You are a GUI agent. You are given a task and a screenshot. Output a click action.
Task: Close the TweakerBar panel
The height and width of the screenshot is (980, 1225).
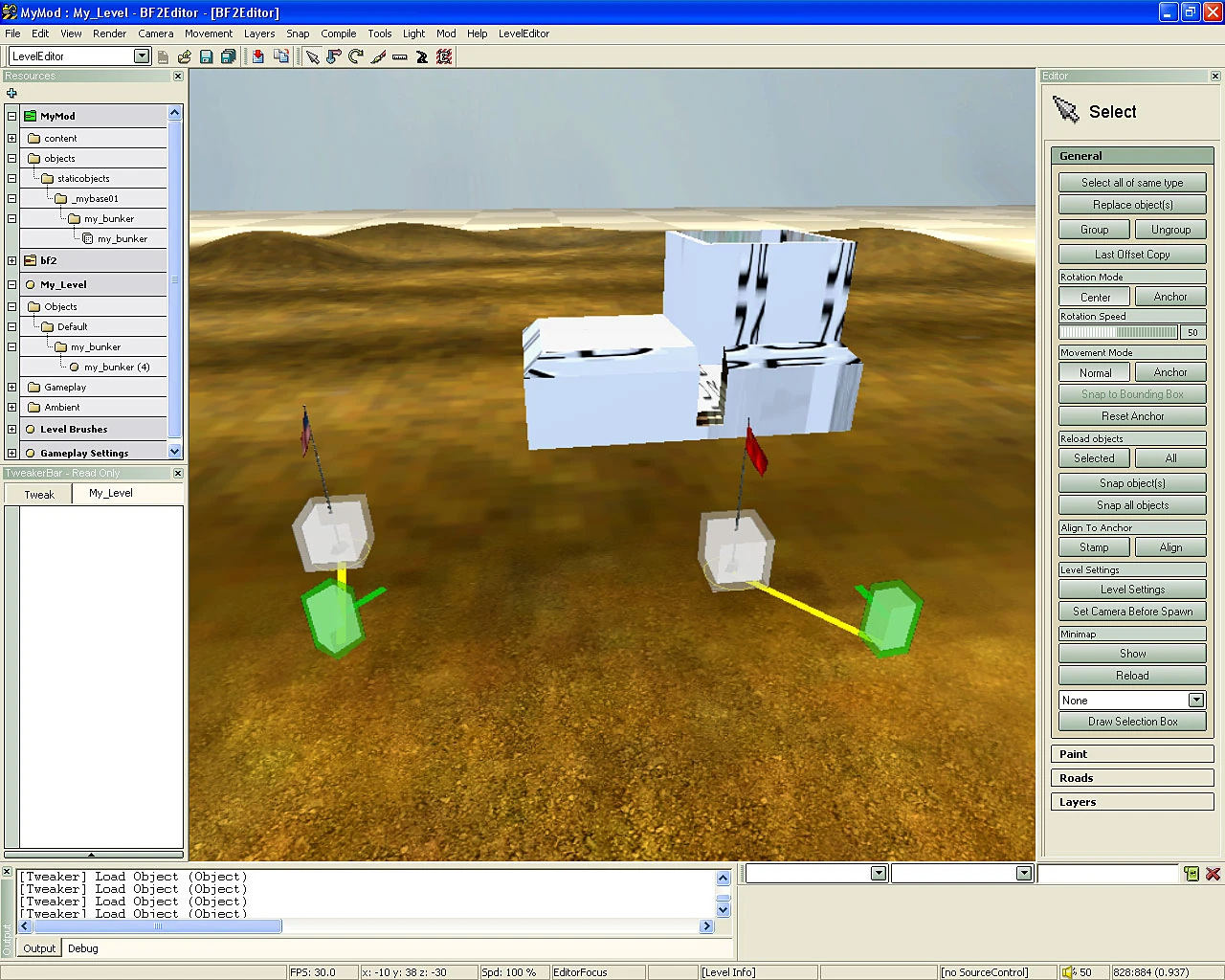[178, 473]
